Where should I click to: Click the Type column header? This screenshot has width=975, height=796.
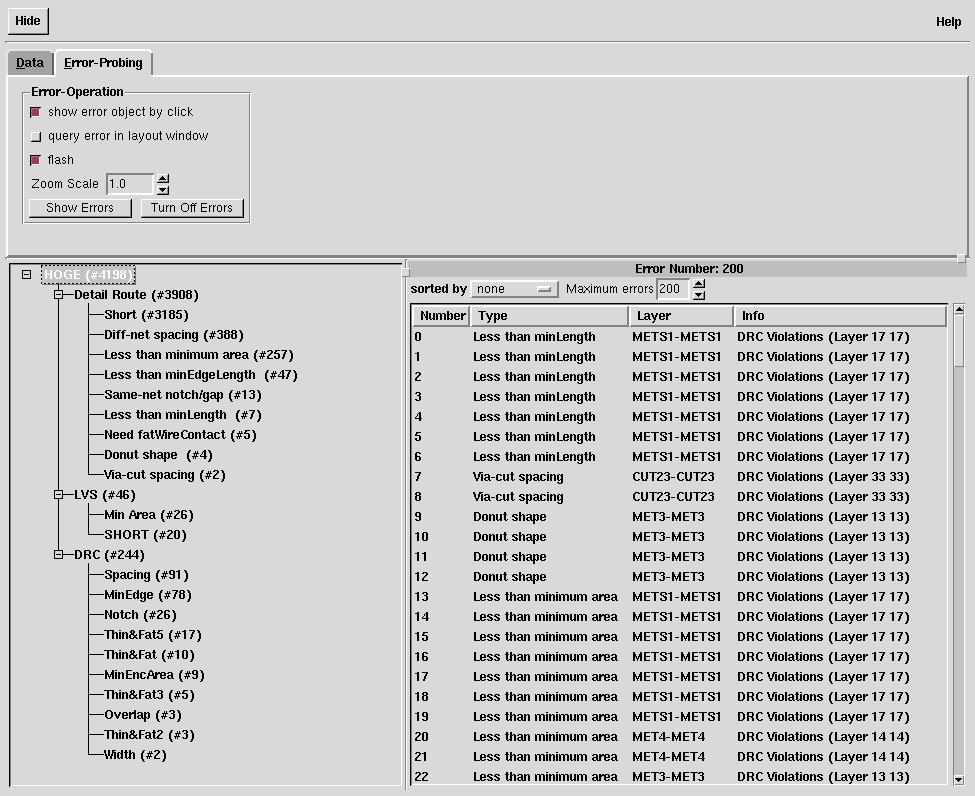547,316
